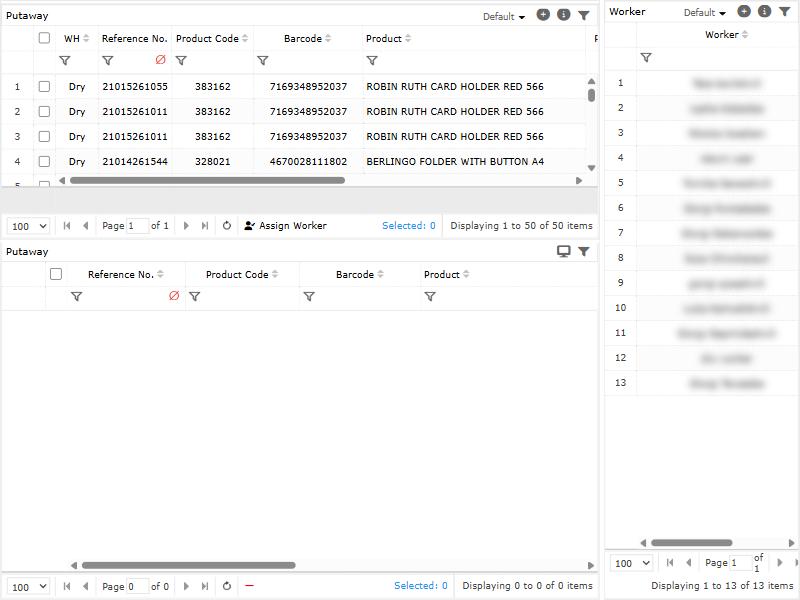Image resolution: width=800 pixels, height=600 pixels.
Task: Open Default view dropdown in top Putaway panel
Action: click(x=504, y=16)
